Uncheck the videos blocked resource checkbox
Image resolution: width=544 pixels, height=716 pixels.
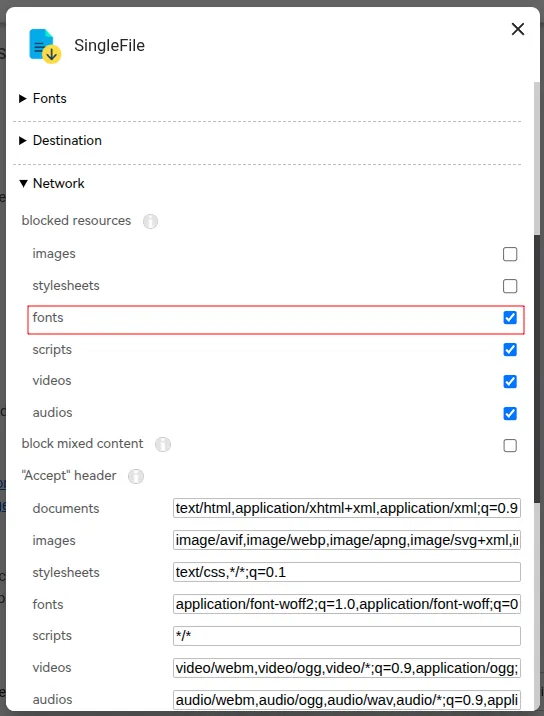click(510, 381)
